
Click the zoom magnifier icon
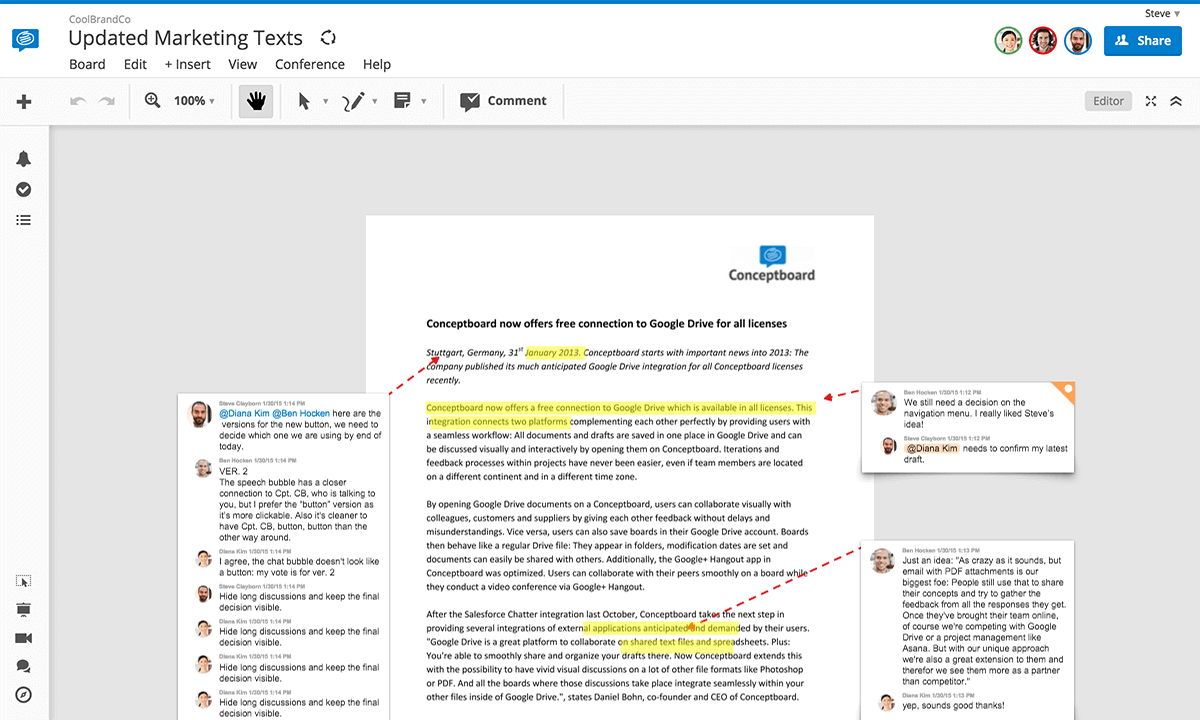click(153, 100)
